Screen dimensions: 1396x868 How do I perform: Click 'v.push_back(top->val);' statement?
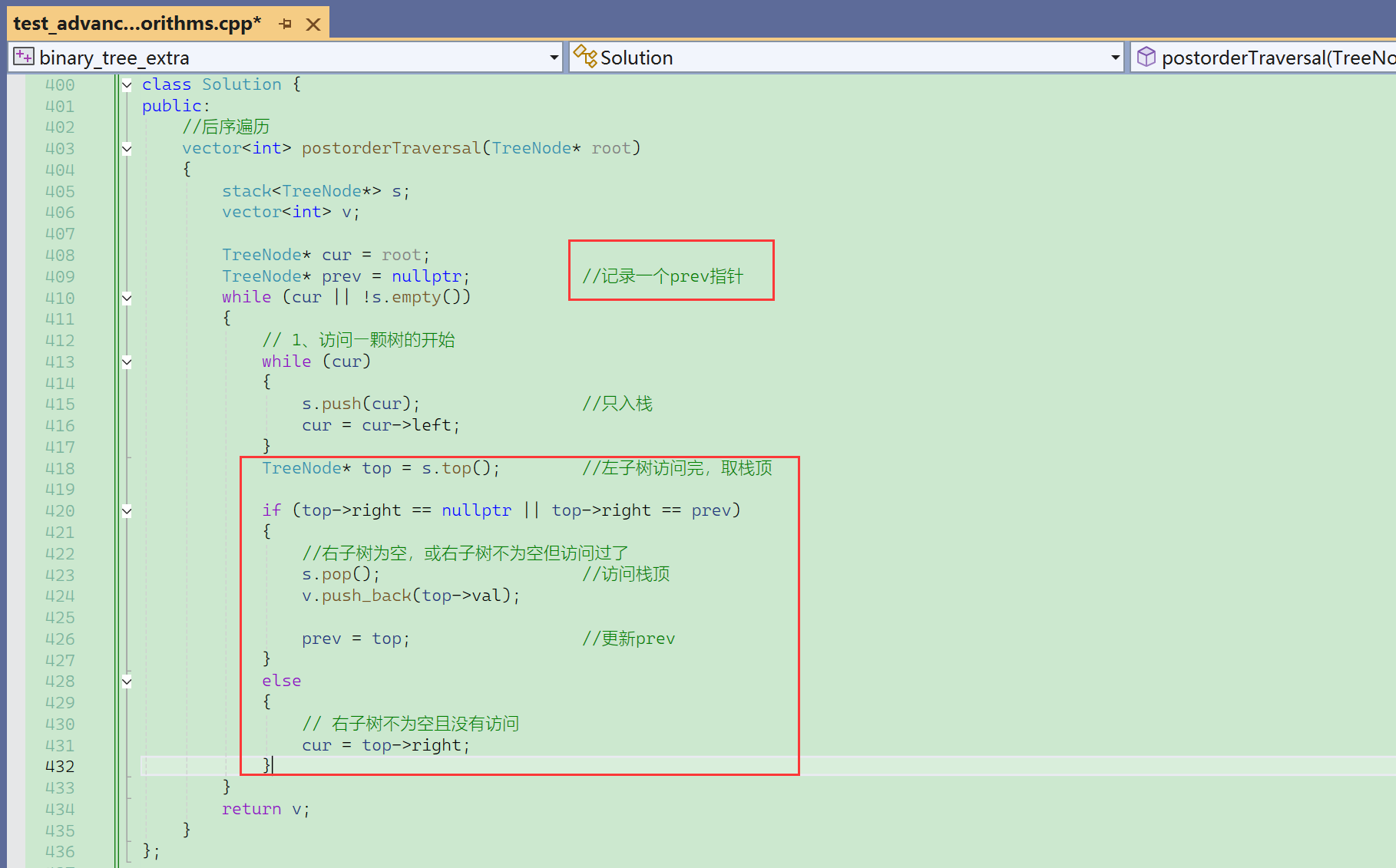(x=411, y=596)
